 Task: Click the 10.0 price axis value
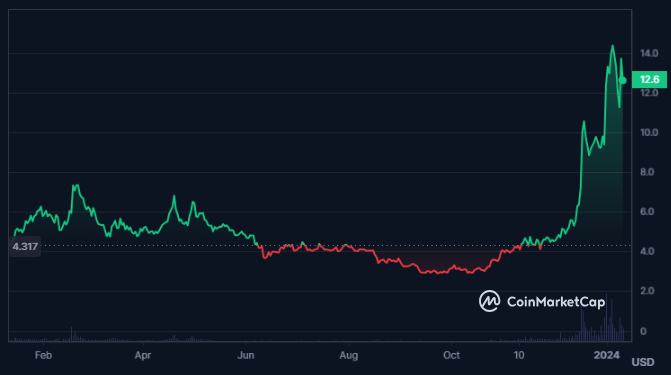649,133
